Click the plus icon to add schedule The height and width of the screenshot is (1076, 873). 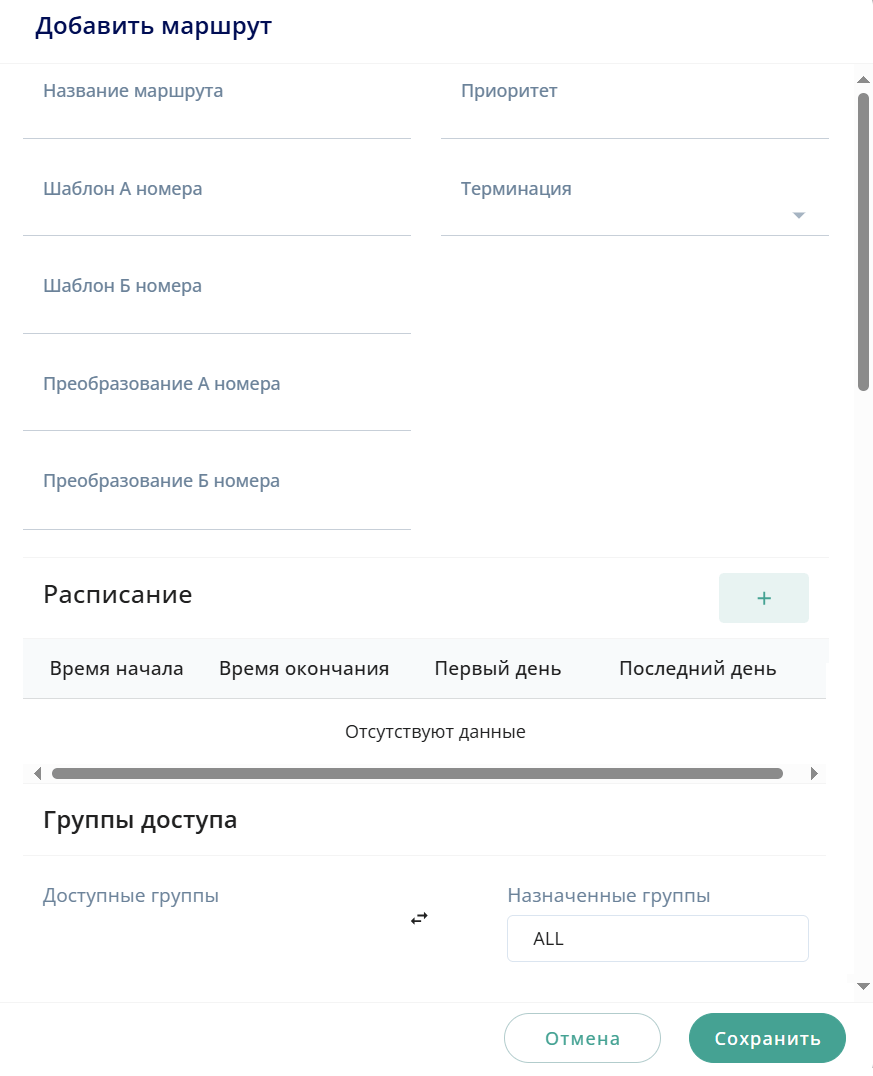[763, 598]
